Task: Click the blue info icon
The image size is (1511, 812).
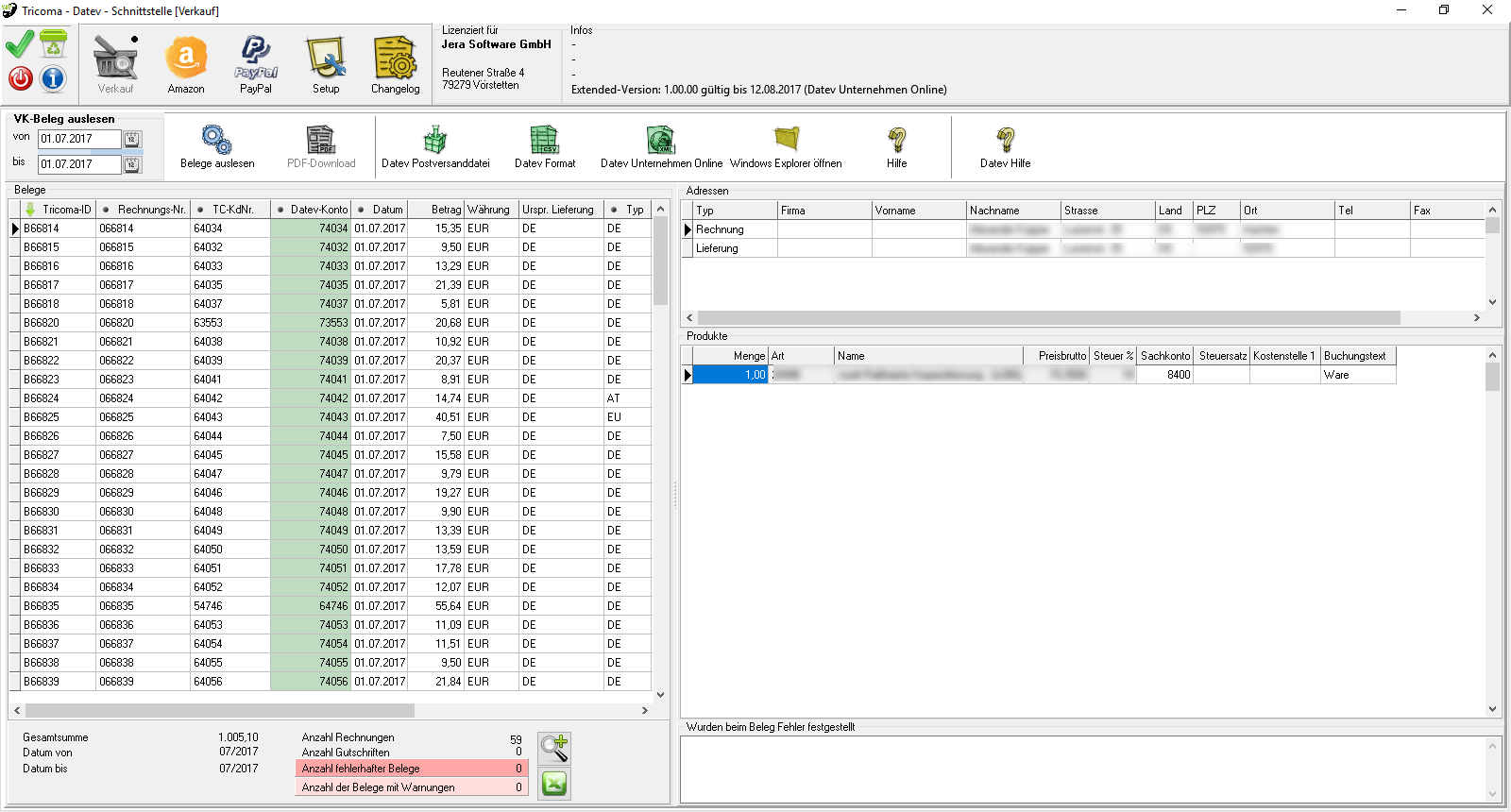Action: pos(53,78)
